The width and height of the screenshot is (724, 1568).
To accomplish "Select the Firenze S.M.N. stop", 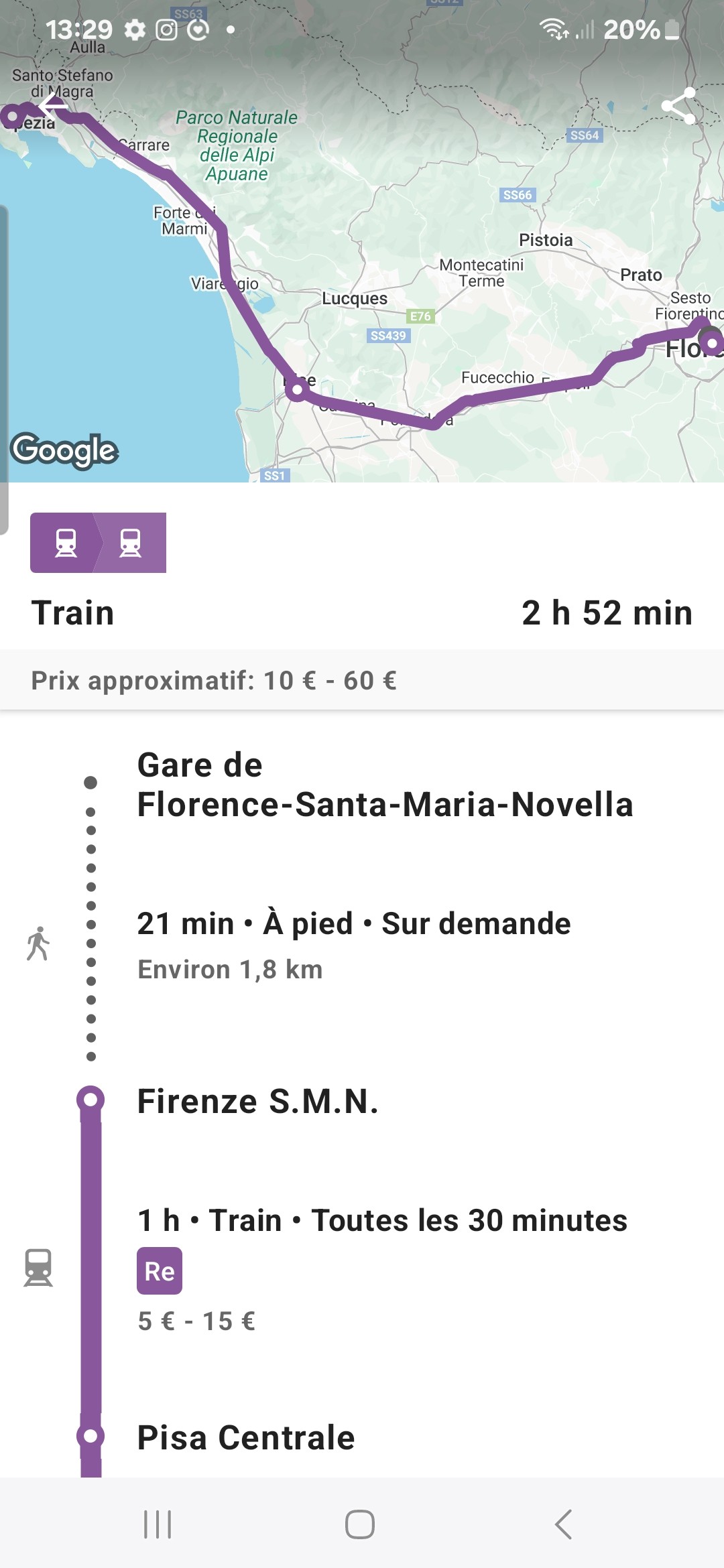I will coord(258,1102).
